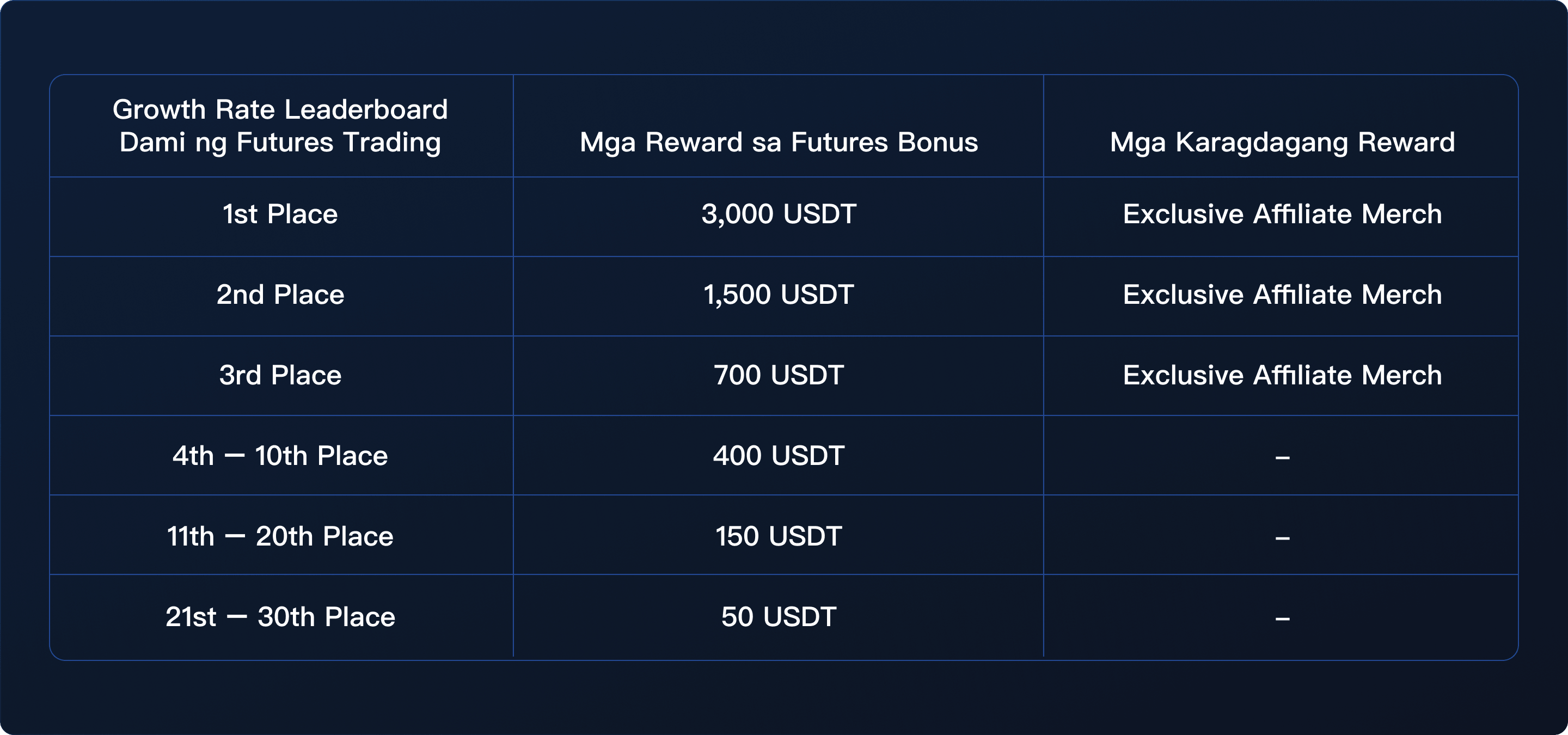Select Exclusive Affiliate Merch in 3rd Place row
1568x735 pixels.
1282,376
